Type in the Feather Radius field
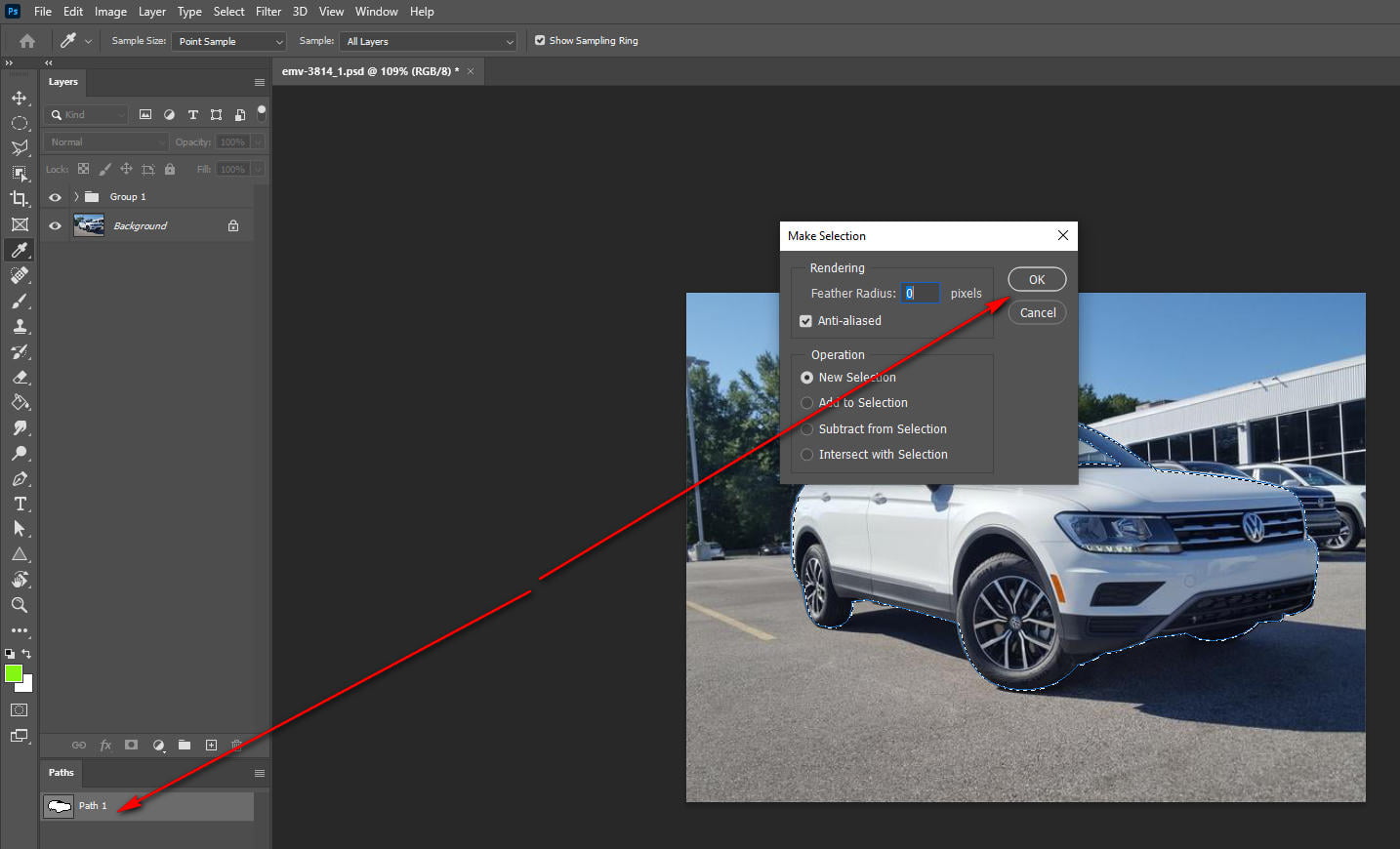The width and height of the screenshot is (1400, 849). pos(919,293)
